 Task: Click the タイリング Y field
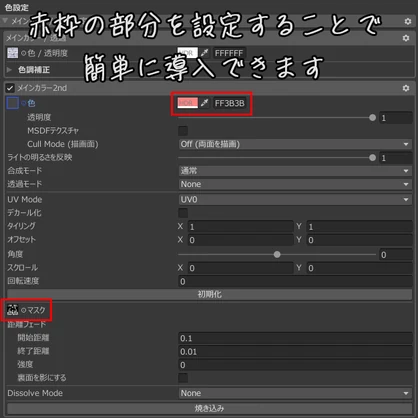[360, 227]
